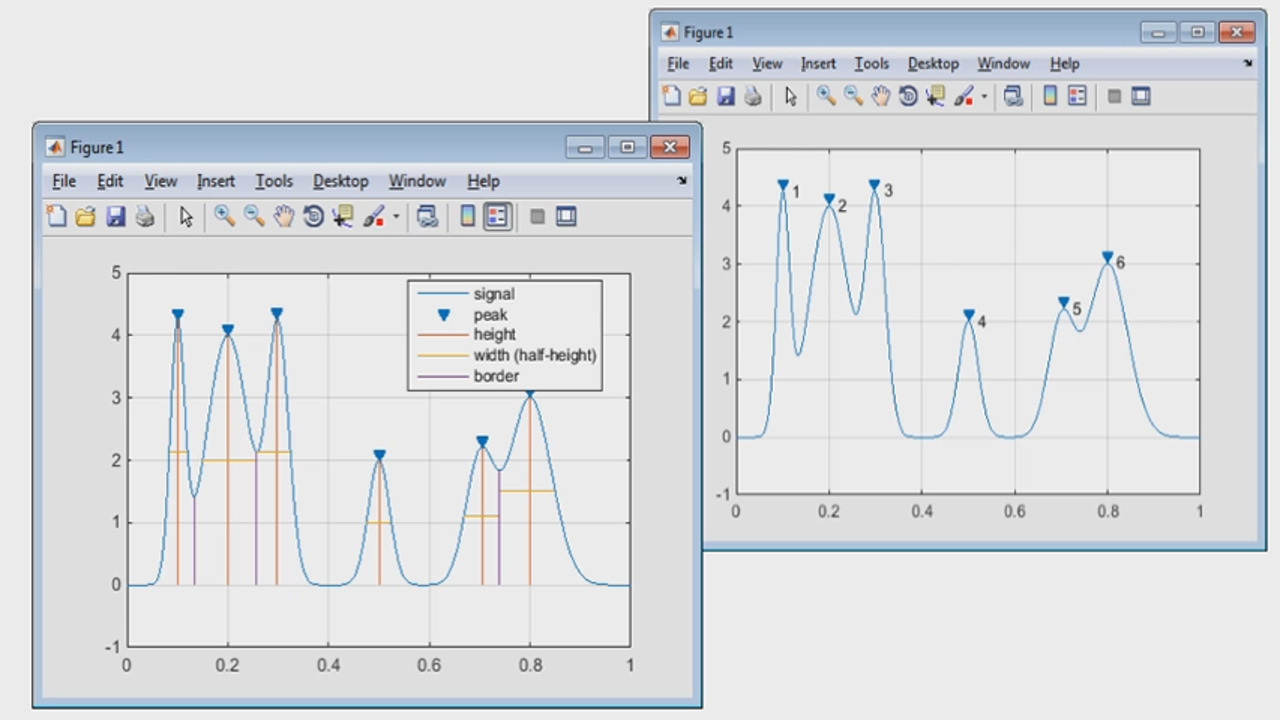
Task: Click Hide Plot Tools button in left figure
Action: (537, 216)
